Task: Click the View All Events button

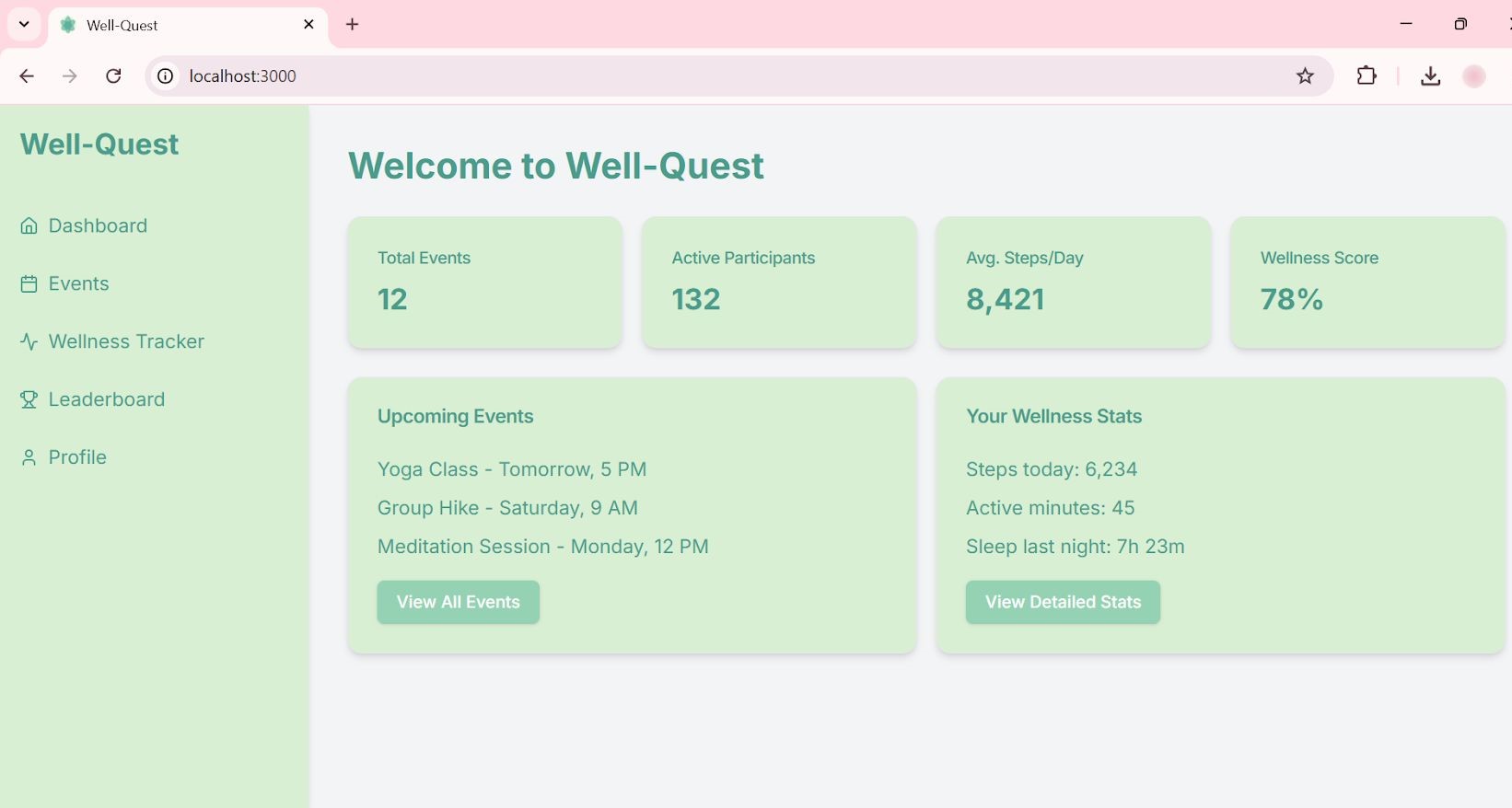Action: pyautogui.click(x=458, y=602)
